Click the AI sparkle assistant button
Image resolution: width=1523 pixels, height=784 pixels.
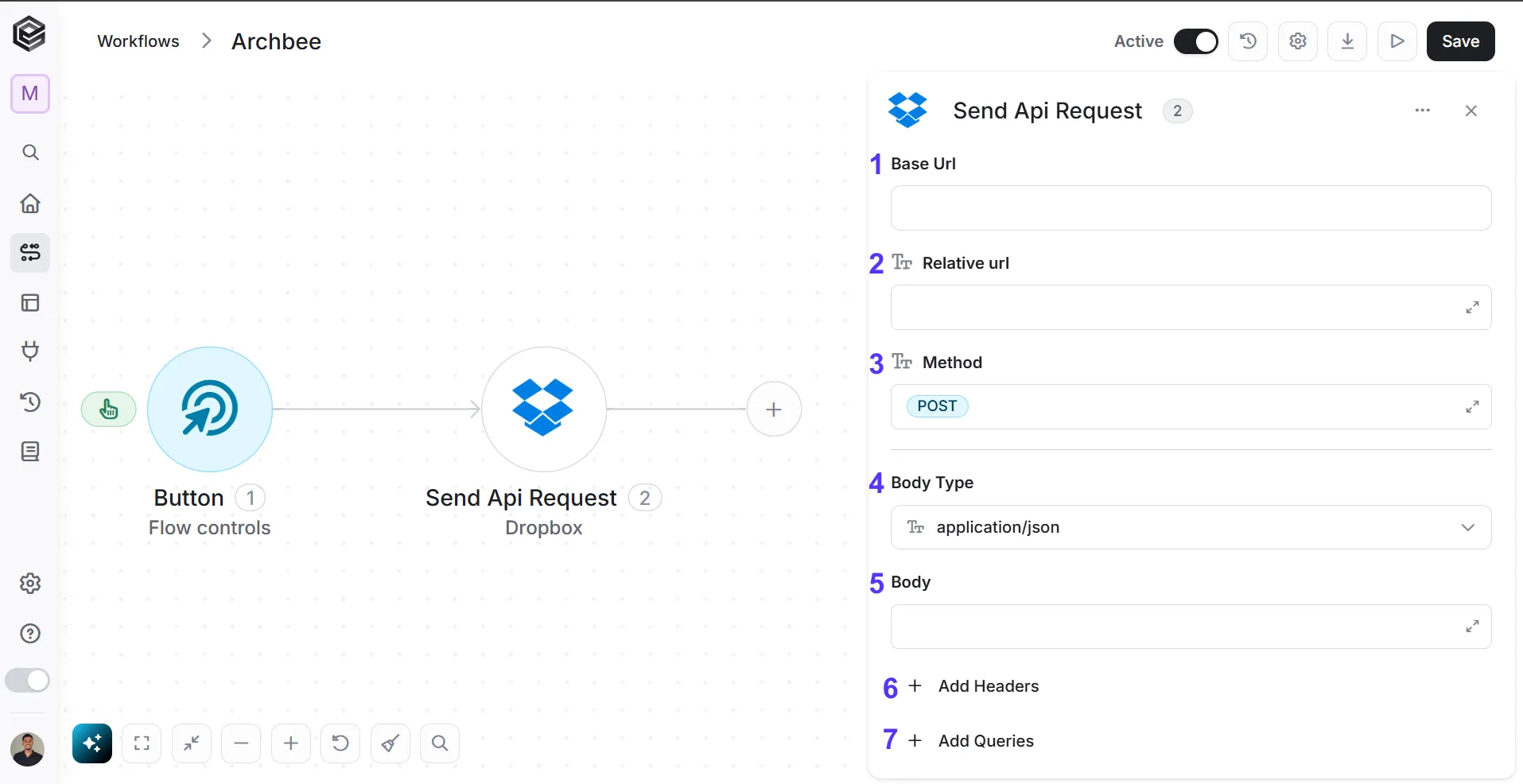click(92, 743)
